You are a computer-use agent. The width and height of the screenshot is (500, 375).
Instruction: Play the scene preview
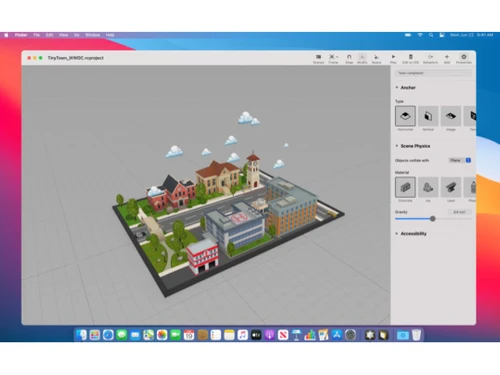pos(393,59)
